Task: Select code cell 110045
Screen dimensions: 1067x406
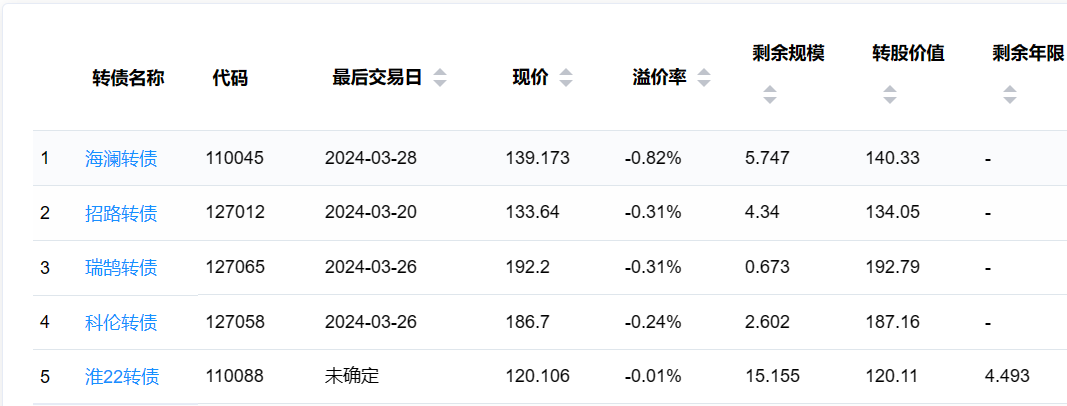Action: [x=234, y=158]
